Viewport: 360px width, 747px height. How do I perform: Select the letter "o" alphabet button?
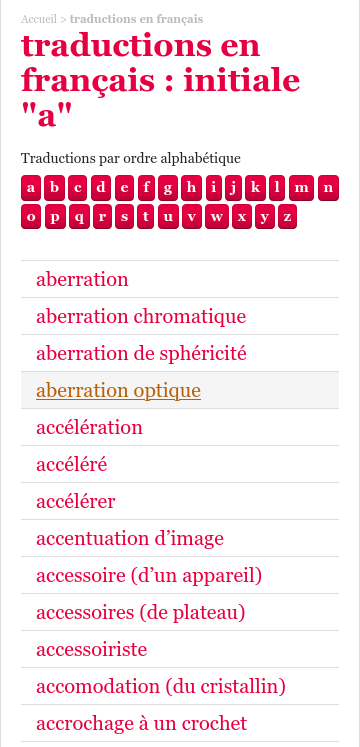pyautogui.click(x=31, y=217)
